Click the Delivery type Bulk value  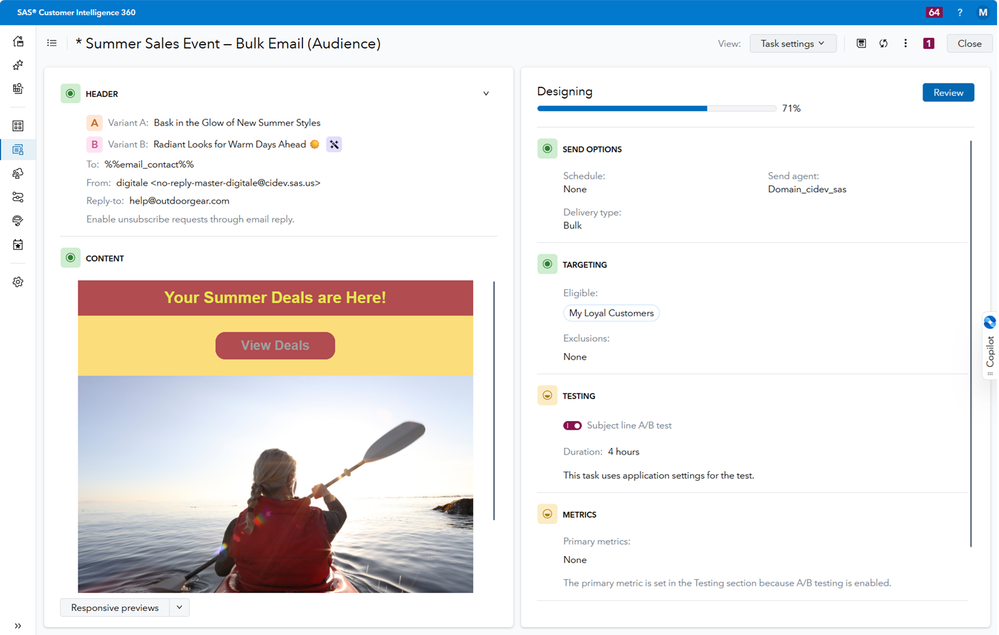pyautogui.click(x=572, y=225)
